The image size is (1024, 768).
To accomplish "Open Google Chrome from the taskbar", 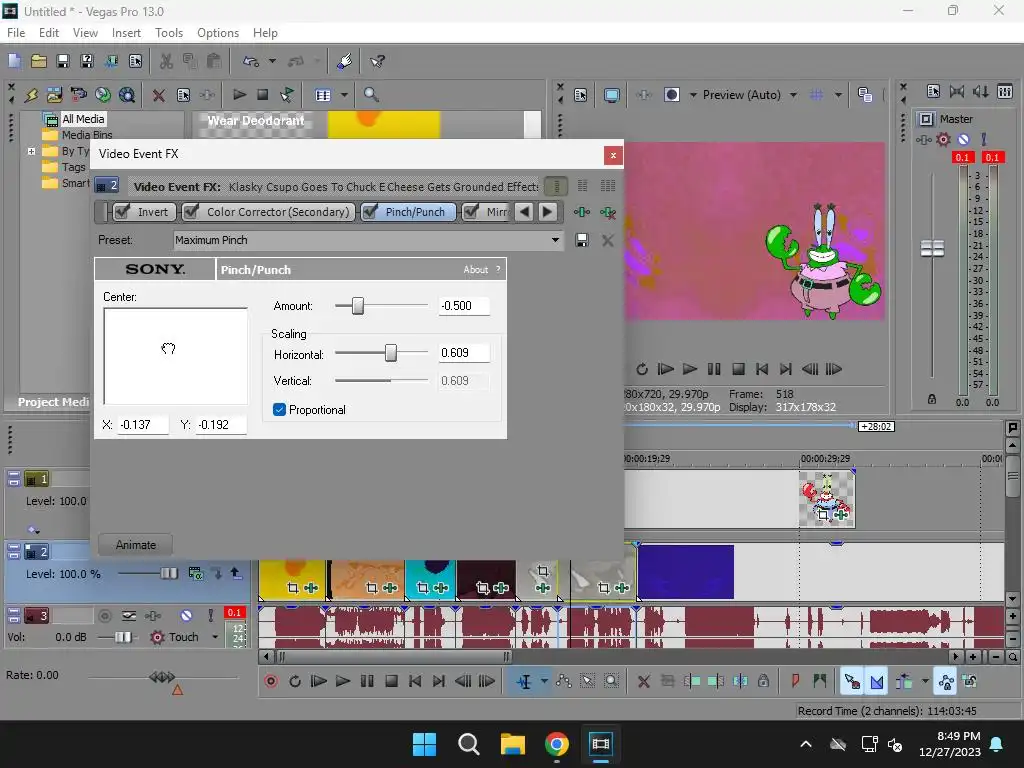I will pos(556,744).
